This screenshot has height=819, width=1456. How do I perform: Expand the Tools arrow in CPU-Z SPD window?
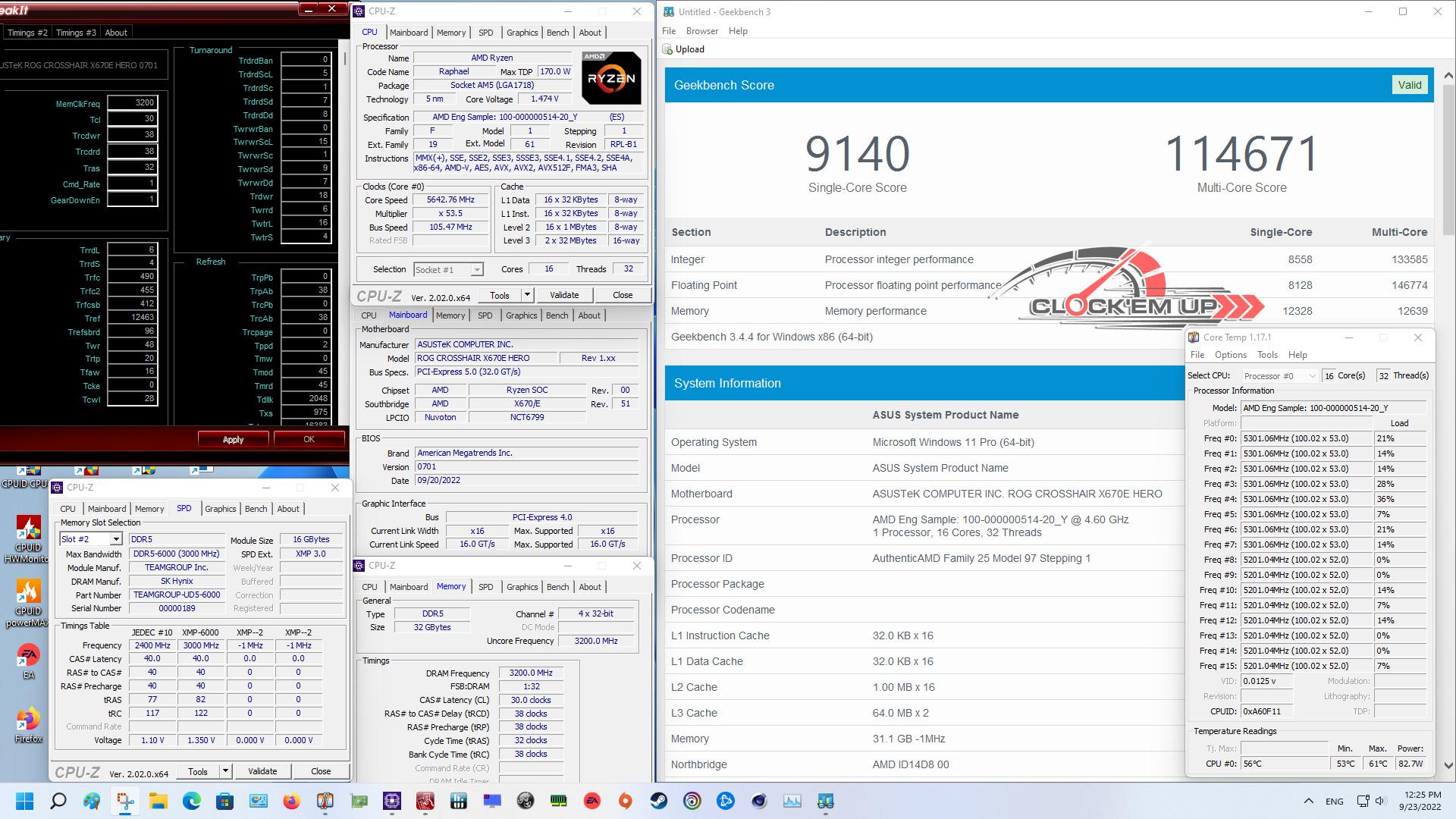point(225,771)
